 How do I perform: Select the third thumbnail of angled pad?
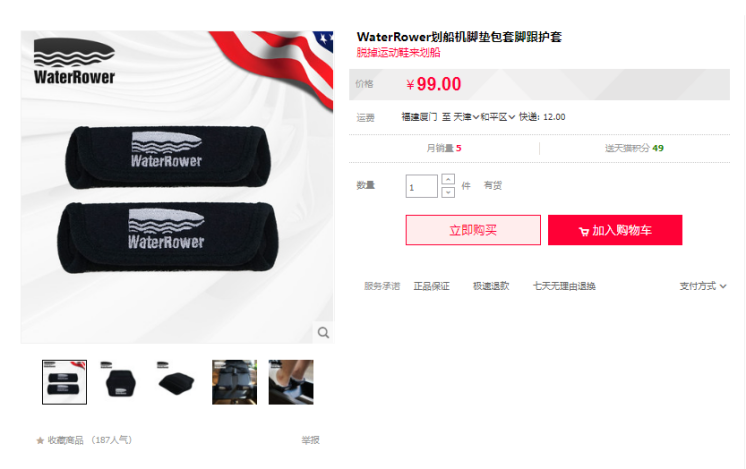point(177,382)
